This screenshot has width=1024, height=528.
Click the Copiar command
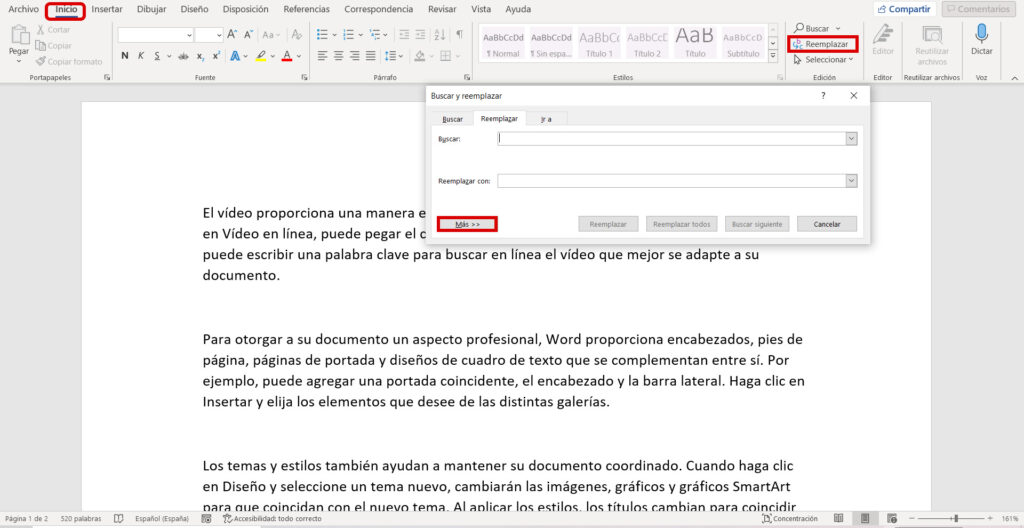pyautogui.click(x=54, y=46)
